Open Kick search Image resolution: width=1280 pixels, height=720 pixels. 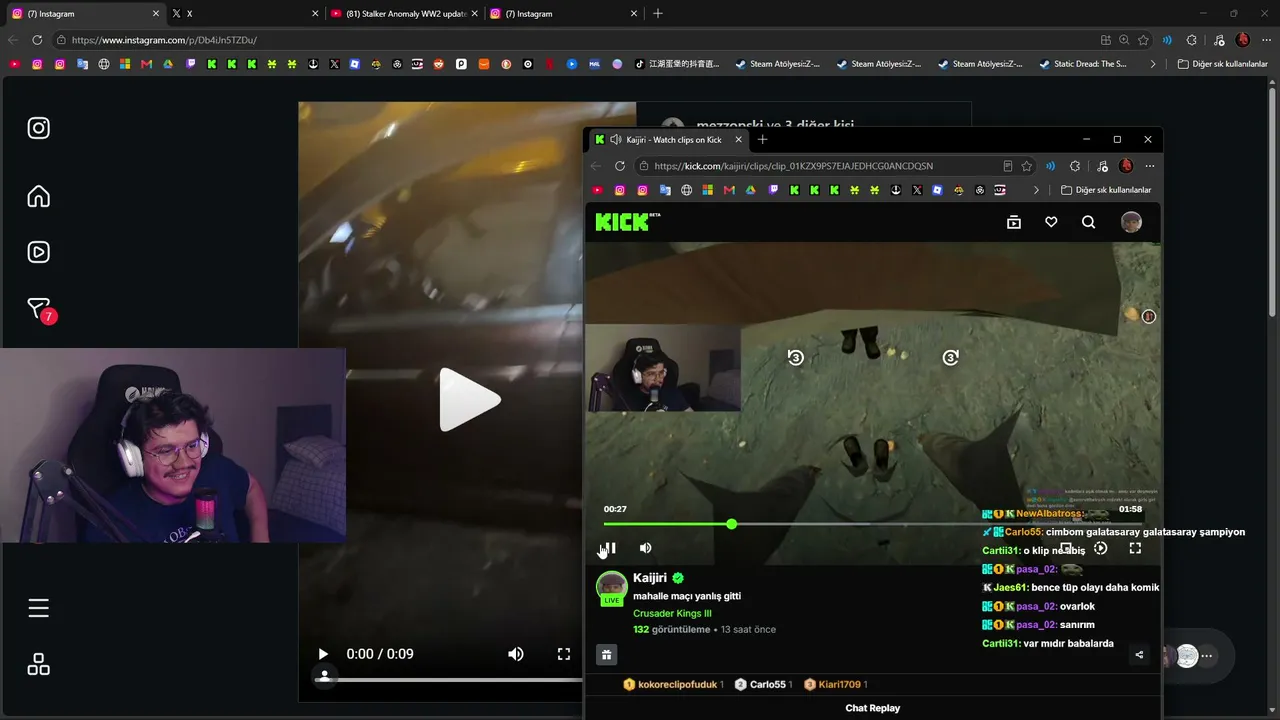pyautogui.click(x=1089, y=222)
